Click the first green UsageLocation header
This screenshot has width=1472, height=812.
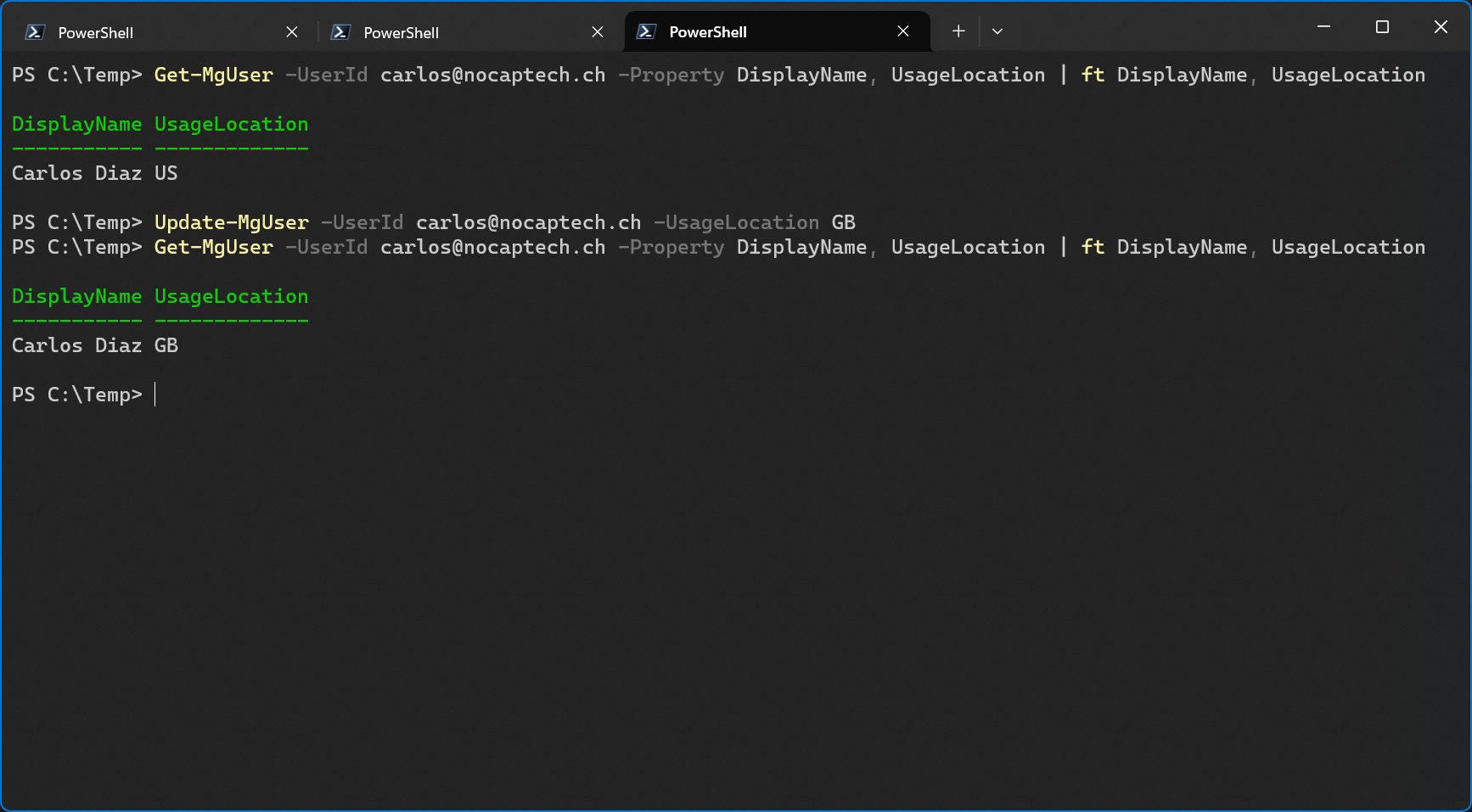pyautogui.click(x=232, y=124)
